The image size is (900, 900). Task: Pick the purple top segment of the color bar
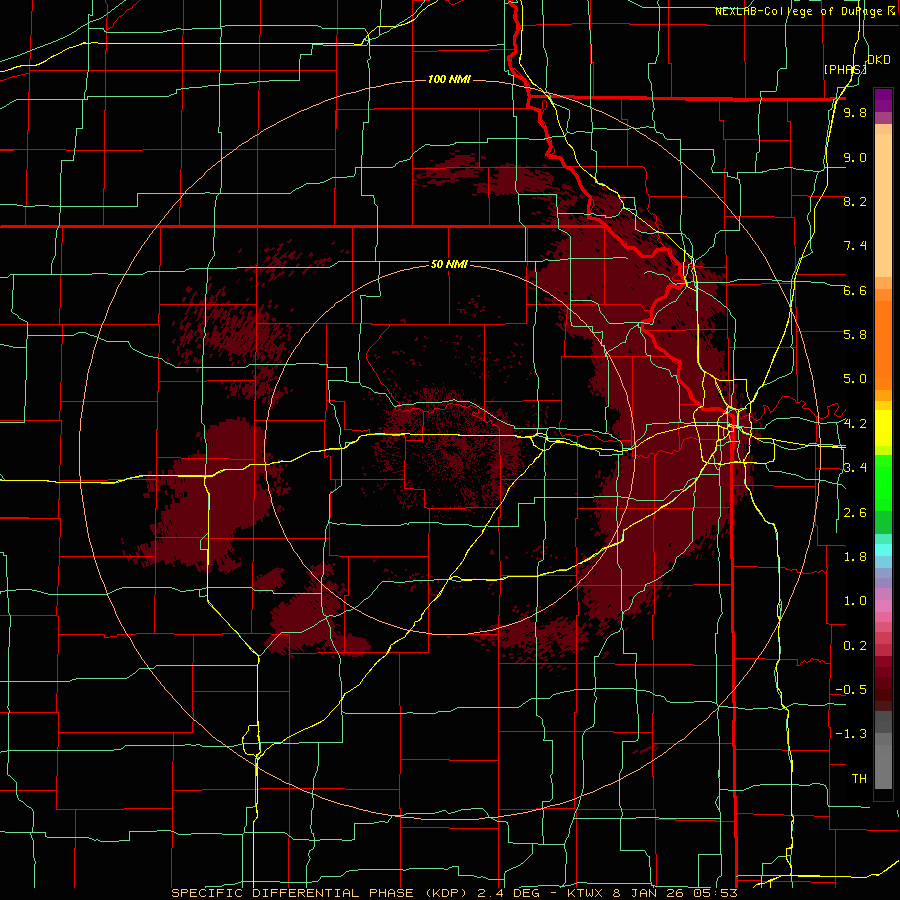(883, 100)
